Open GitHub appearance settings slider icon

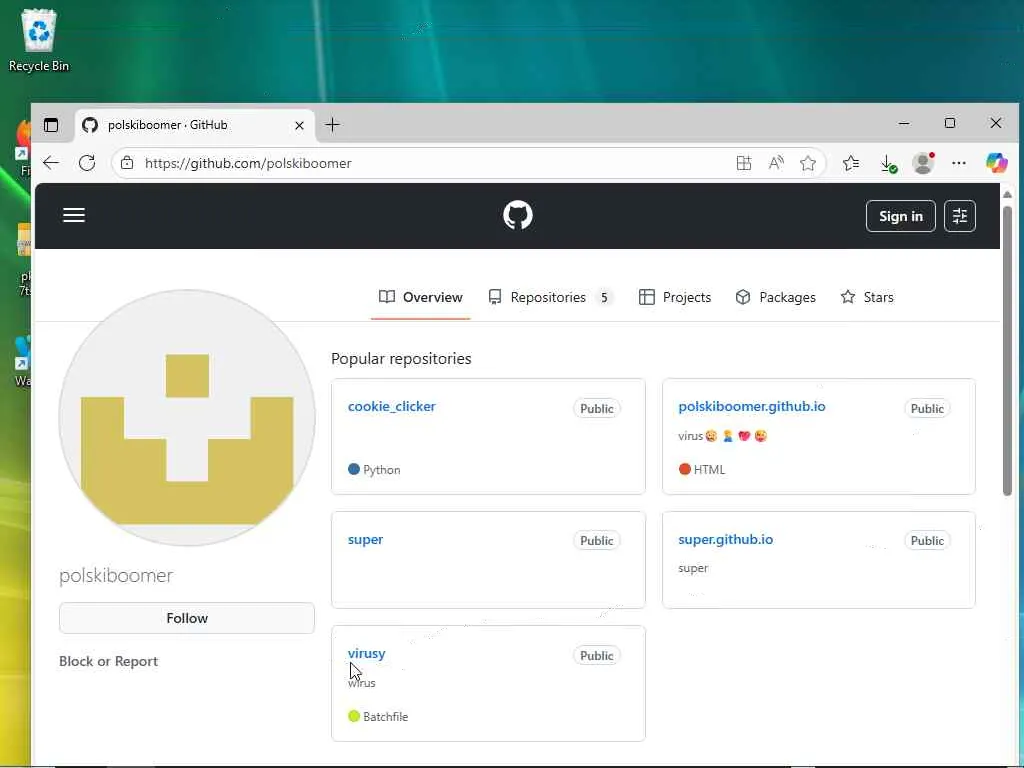pos(960,216)
